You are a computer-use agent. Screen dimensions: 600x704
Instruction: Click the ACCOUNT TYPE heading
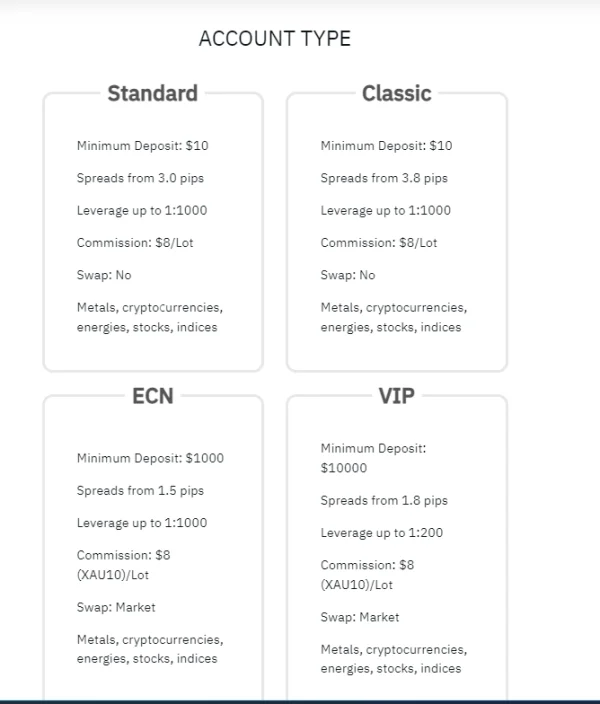pyautogui.click(x=275, y=39)
